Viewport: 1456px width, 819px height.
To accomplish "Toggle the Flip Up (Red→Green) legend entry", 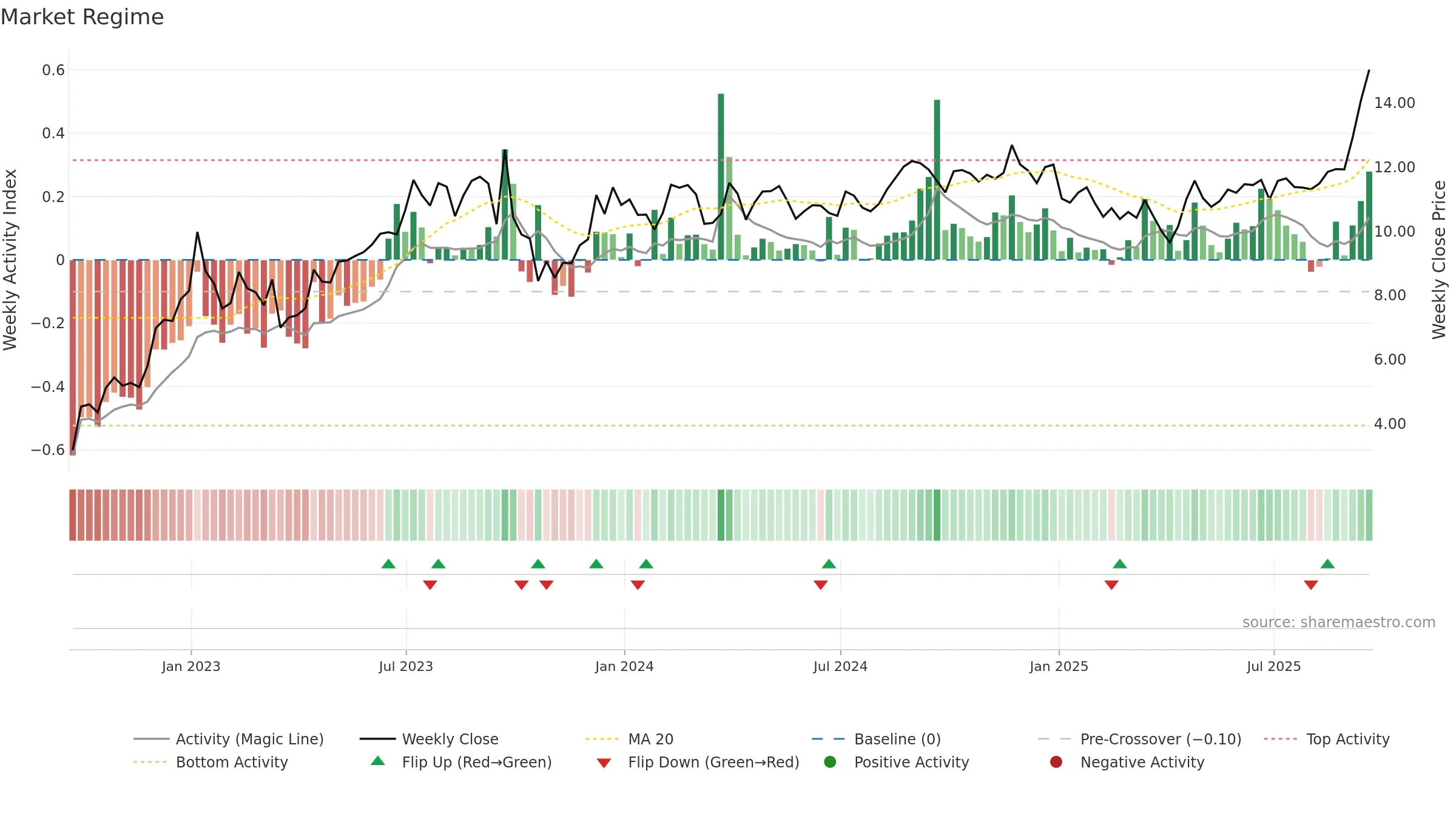I will (461, 762).
